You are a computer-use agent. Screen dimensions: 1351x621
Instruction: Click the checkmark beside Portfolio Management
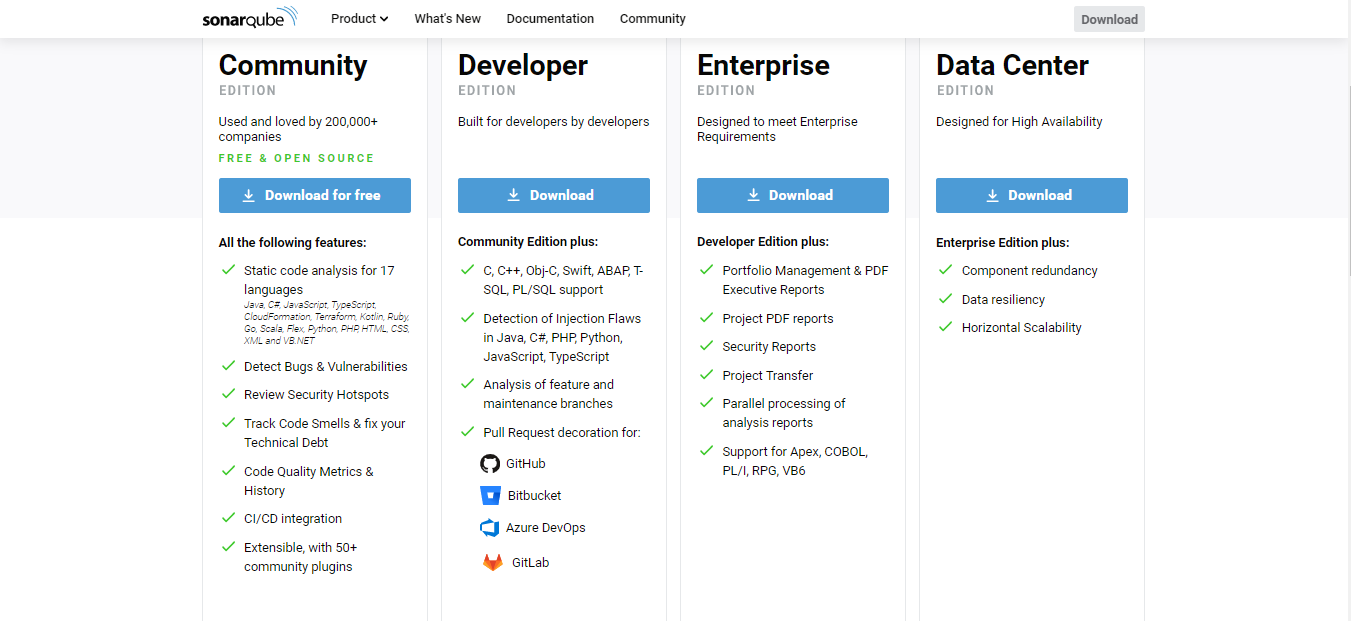[706, 270]
